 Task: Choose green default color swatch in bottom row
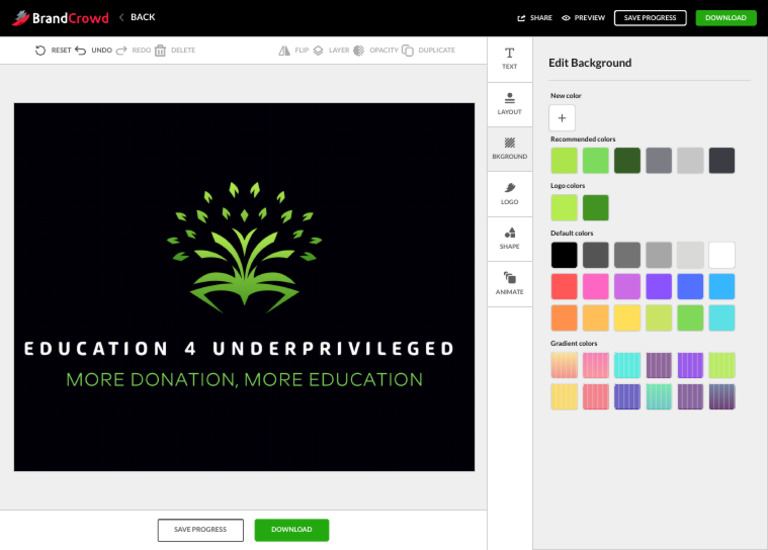pyautogui.click(x=690, y=318)
